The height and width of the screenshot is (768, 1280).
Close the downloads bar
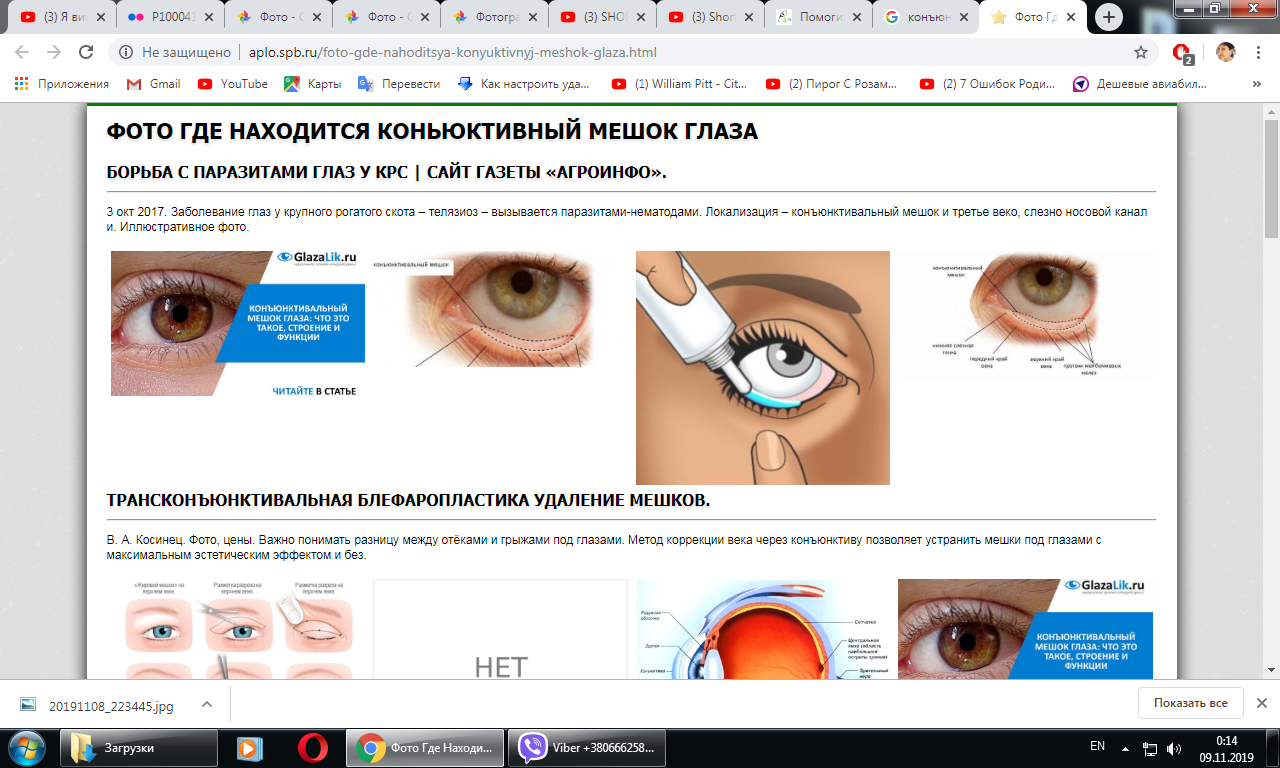[x=1261, y=703]
